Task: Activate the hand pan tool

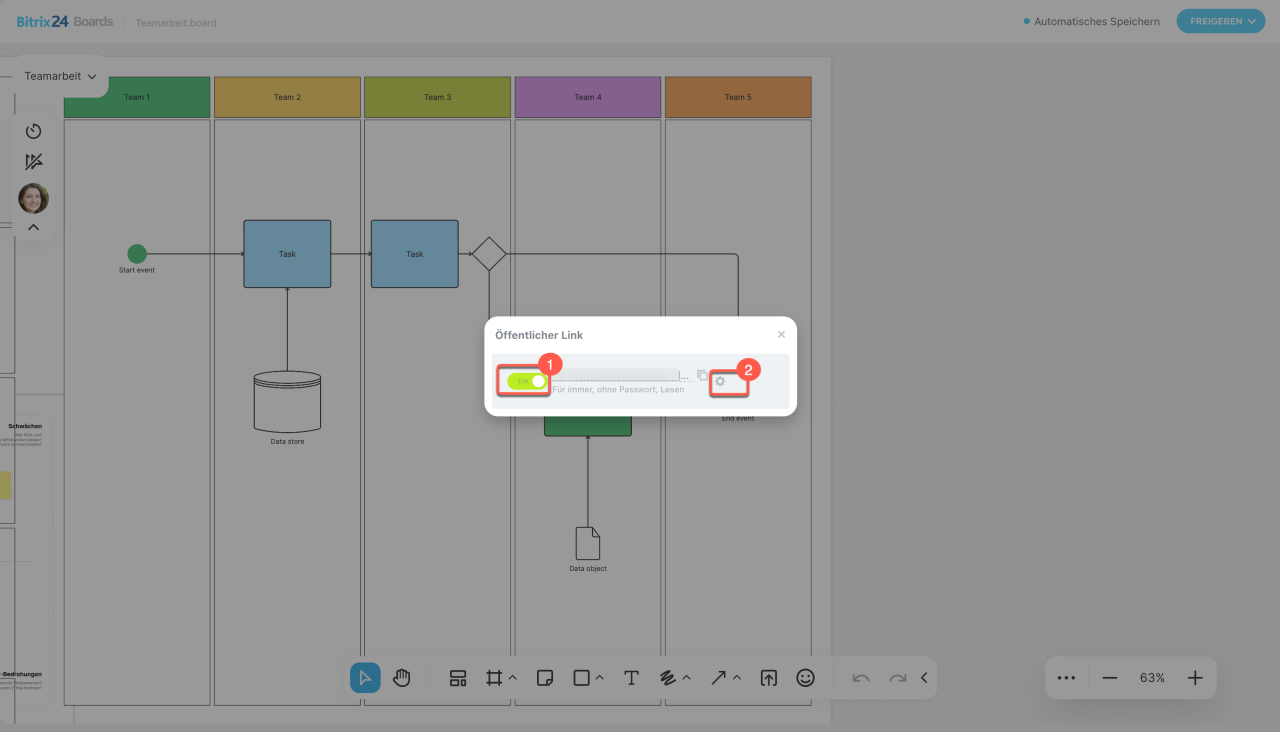Action: click(402, 678)
